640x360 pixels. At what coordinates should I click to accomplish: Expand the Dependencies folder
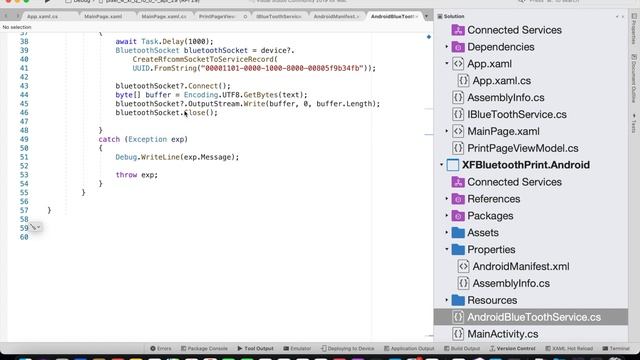447,47
